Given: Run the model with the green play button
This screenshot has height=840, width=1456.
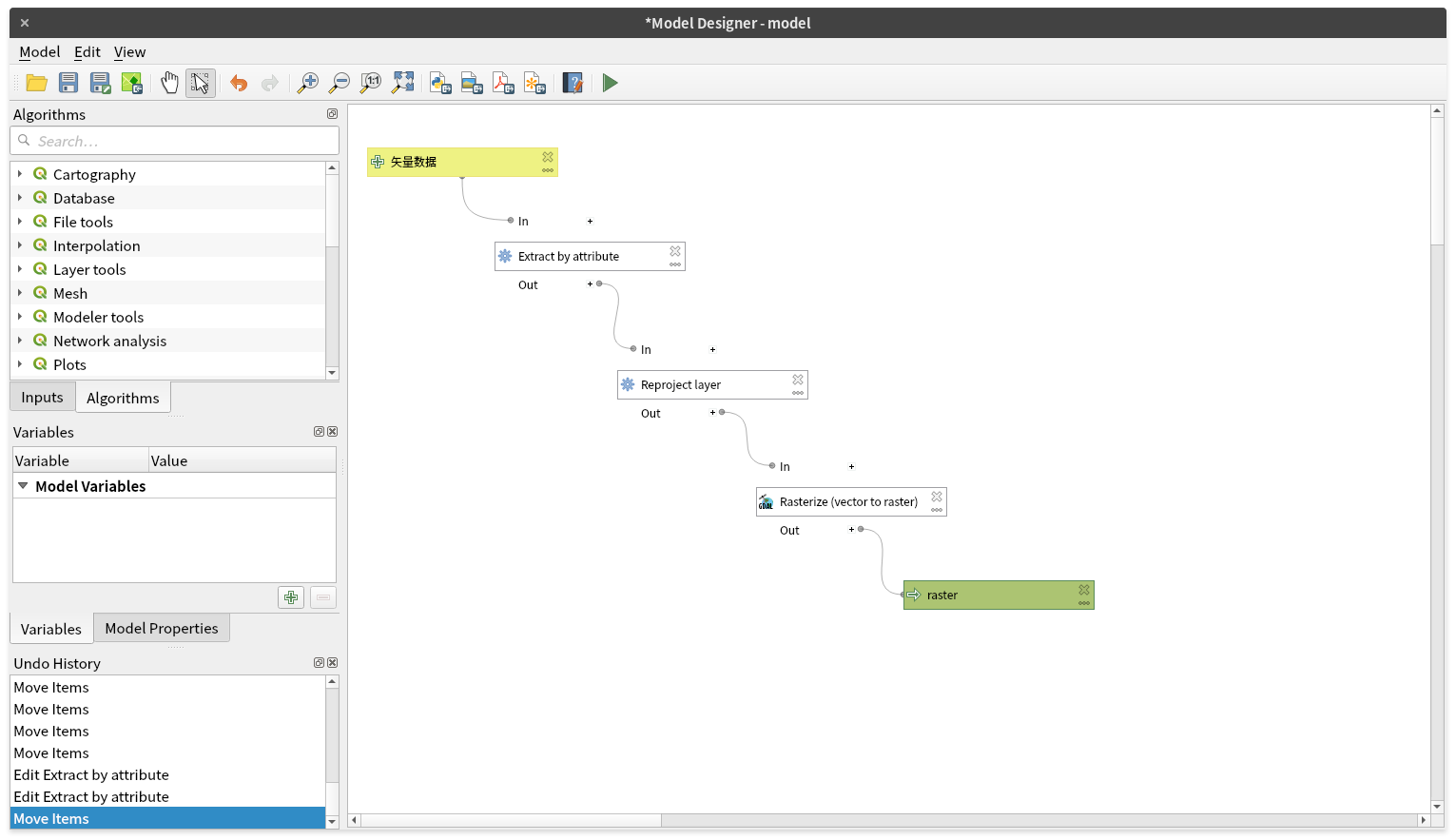Looking at the screenshot, I should [611, 84].
